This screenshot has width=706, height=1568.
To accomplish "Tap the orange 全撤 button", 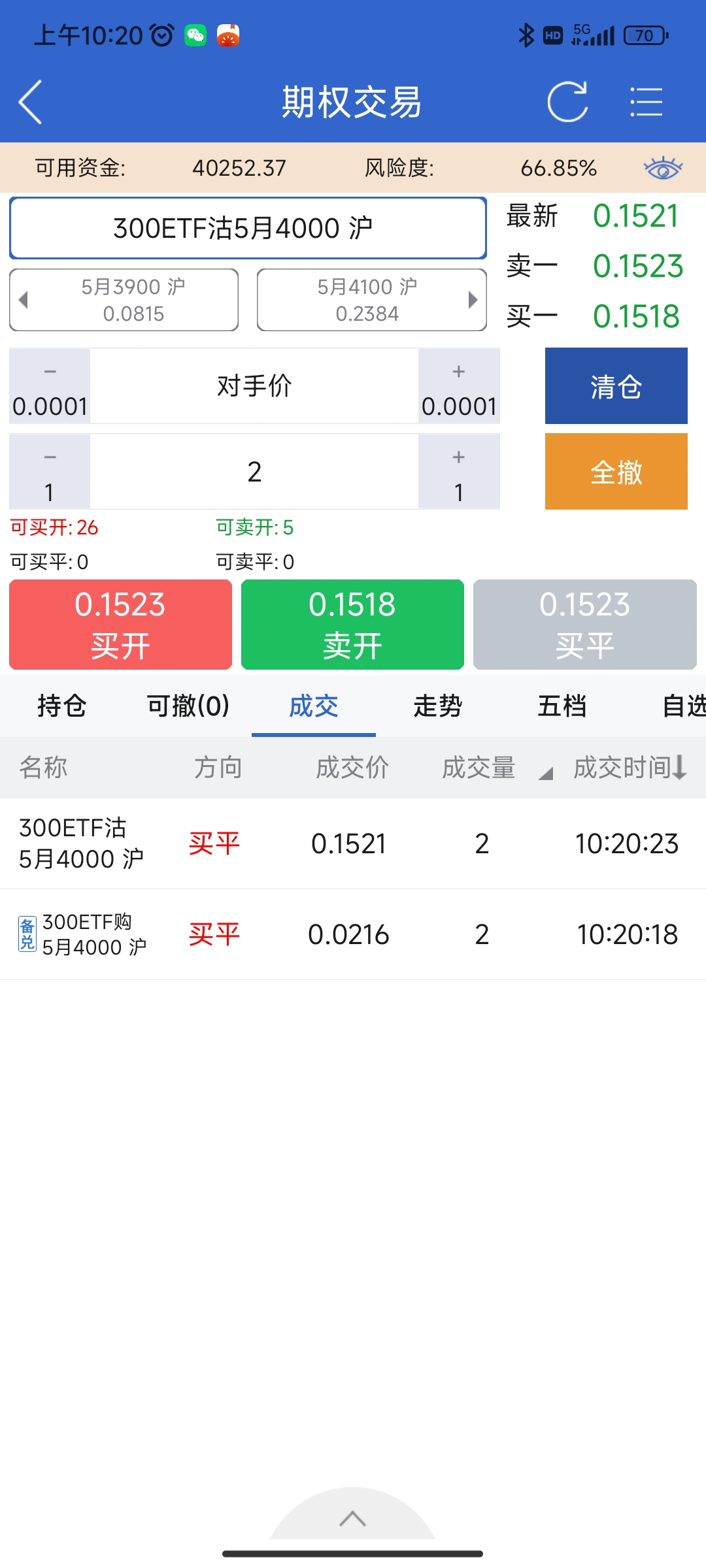I will [616, 472].
